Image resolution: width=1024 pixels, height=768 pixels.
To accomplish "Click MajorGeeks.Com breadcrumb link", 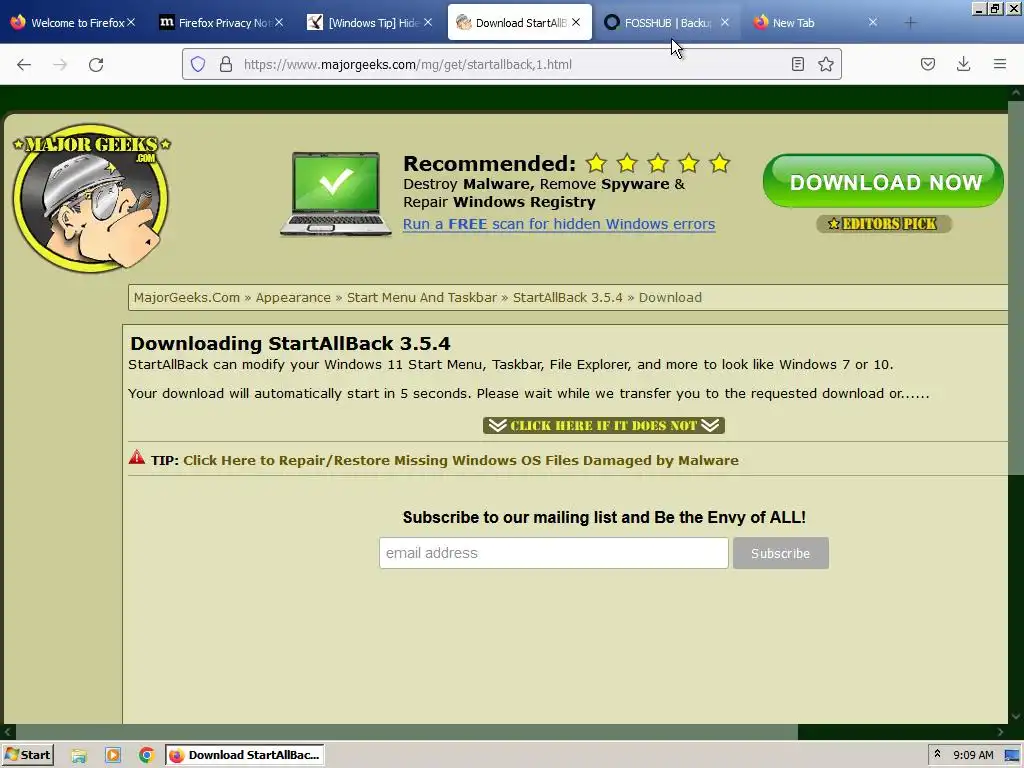I will pos(187,298).
